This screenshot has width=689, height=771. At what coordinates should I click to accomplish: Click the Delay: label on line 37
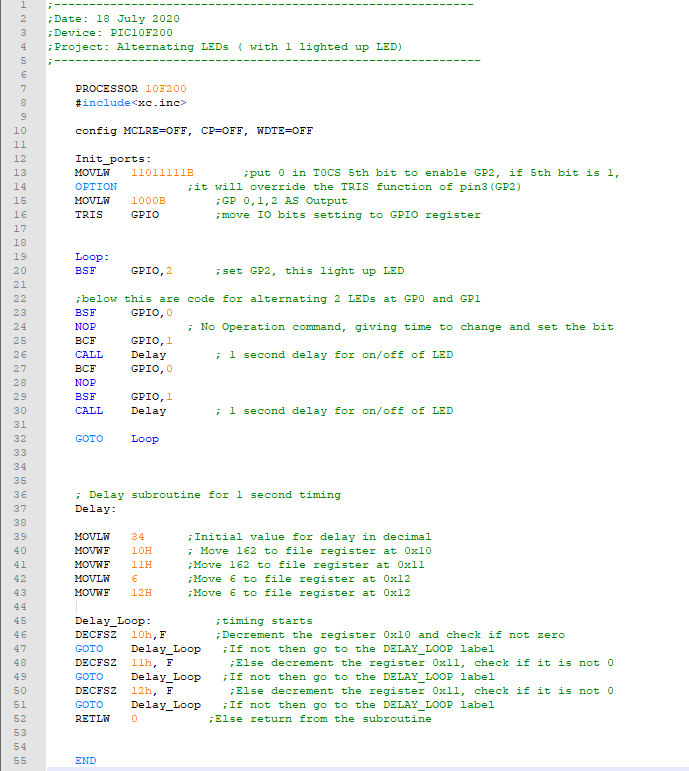pyautogui.click(x=95, y=509)
